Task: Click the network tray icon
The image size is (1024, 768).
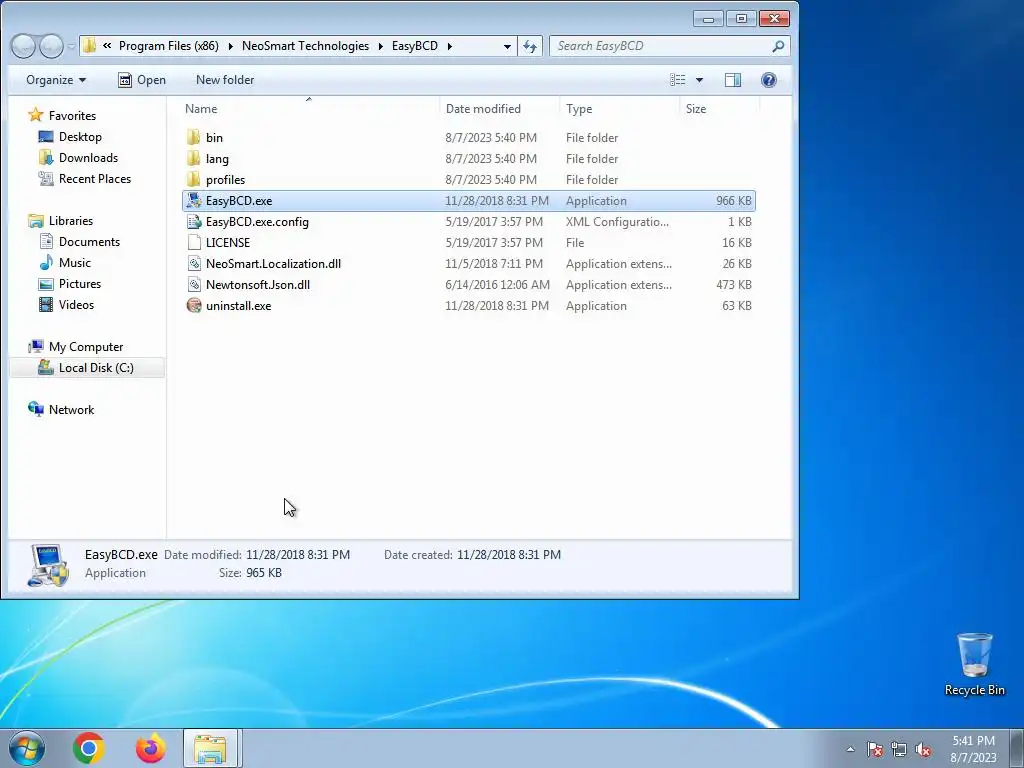Action: [x=899, y=749]
